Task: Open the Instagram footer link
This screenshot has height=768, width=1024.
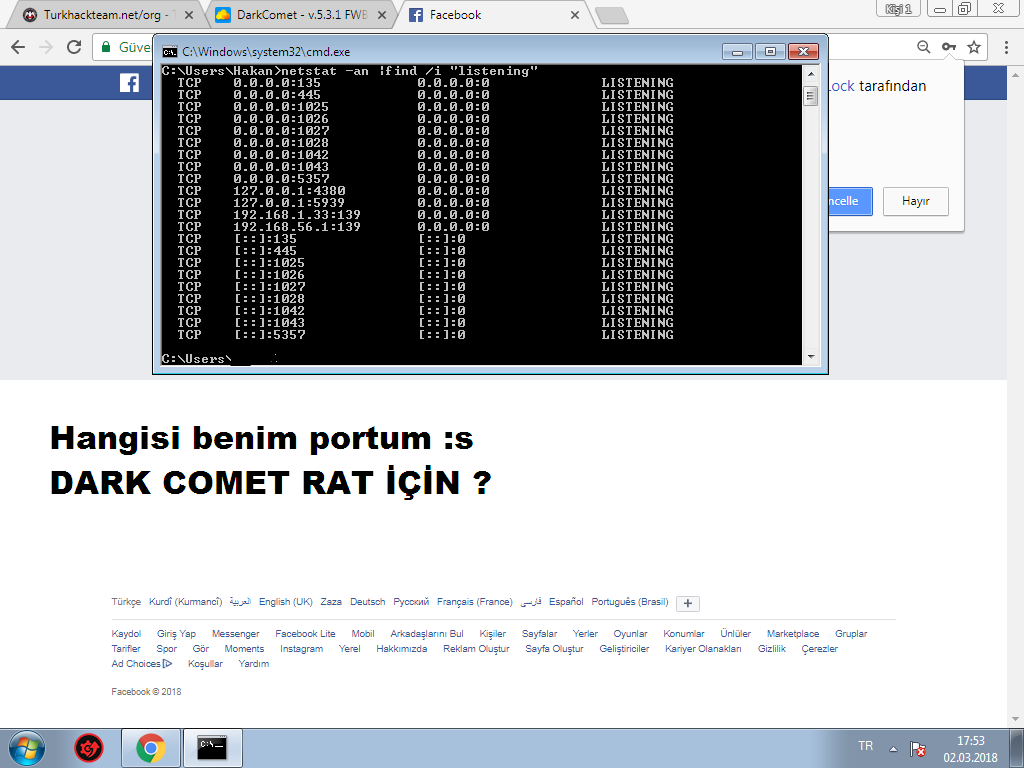Action: (x=302, y=649)
